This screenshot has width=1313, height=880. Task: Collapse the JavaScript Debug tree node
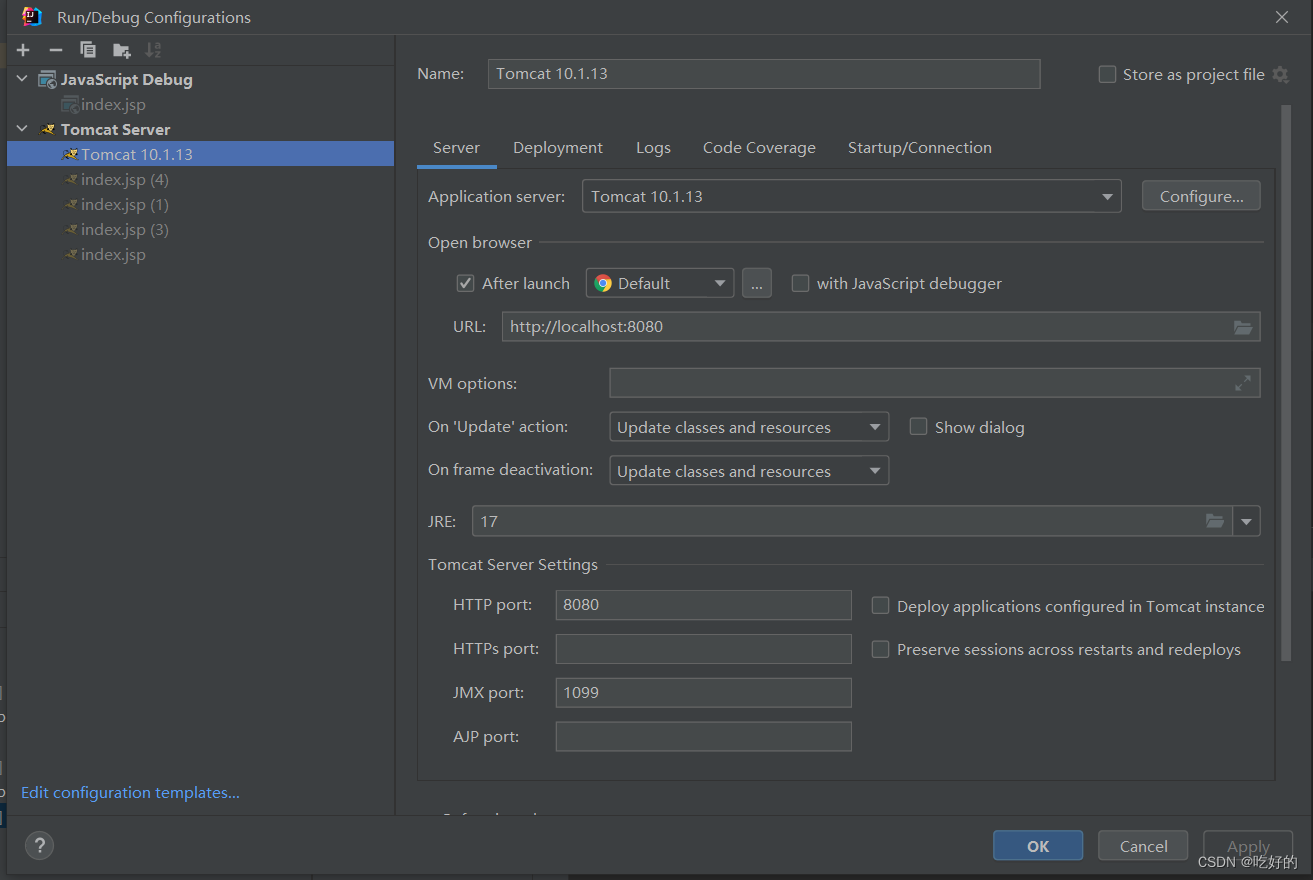(23, 80)
